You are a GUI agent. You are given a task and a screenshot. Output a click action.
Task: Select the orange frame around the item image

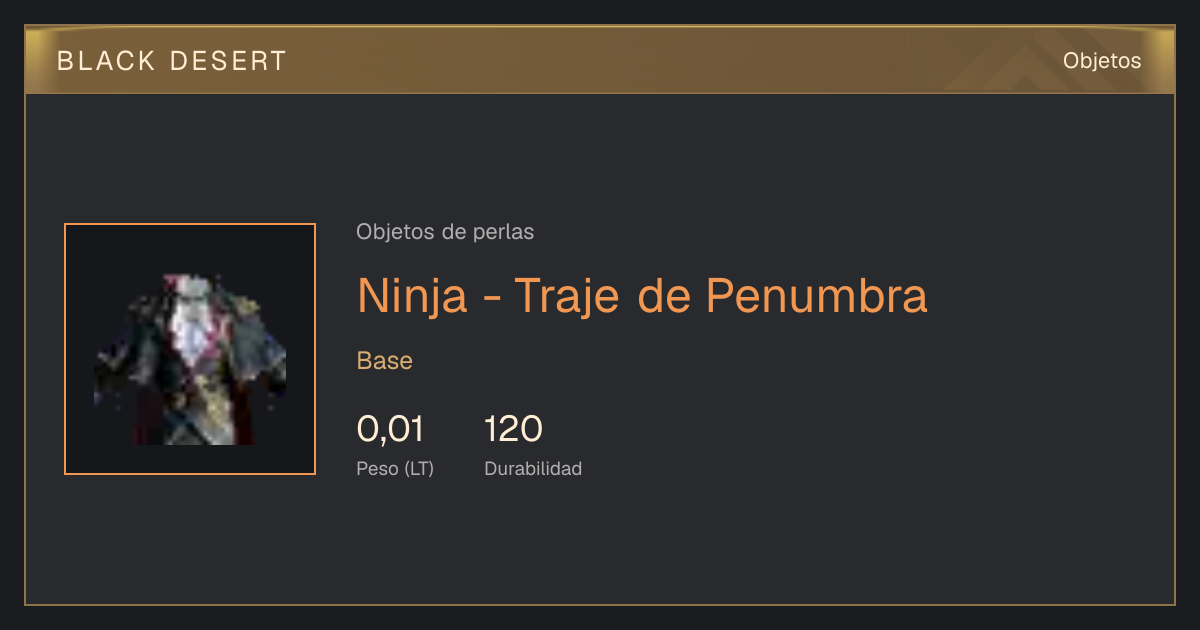pyautogui.click(x=190, y=349)
